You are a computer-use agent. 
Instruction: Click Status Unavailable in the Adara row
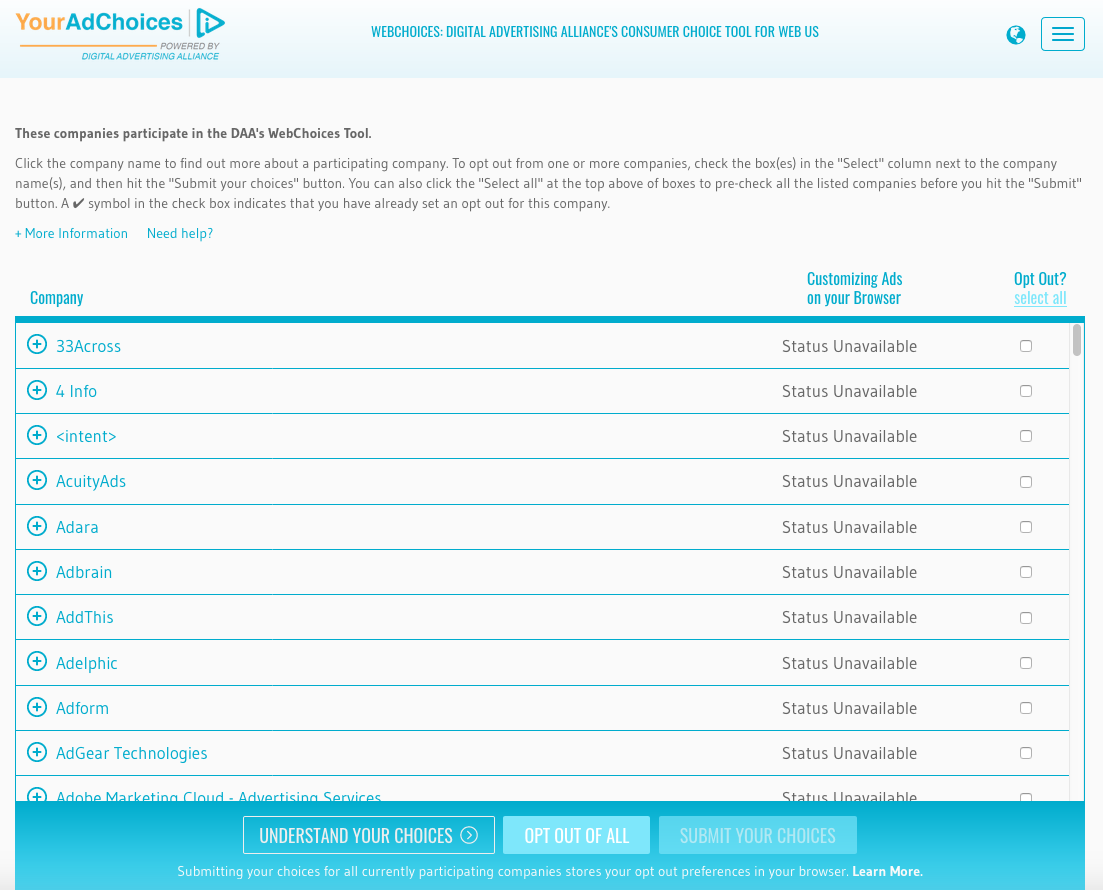[x=849, y=527]
